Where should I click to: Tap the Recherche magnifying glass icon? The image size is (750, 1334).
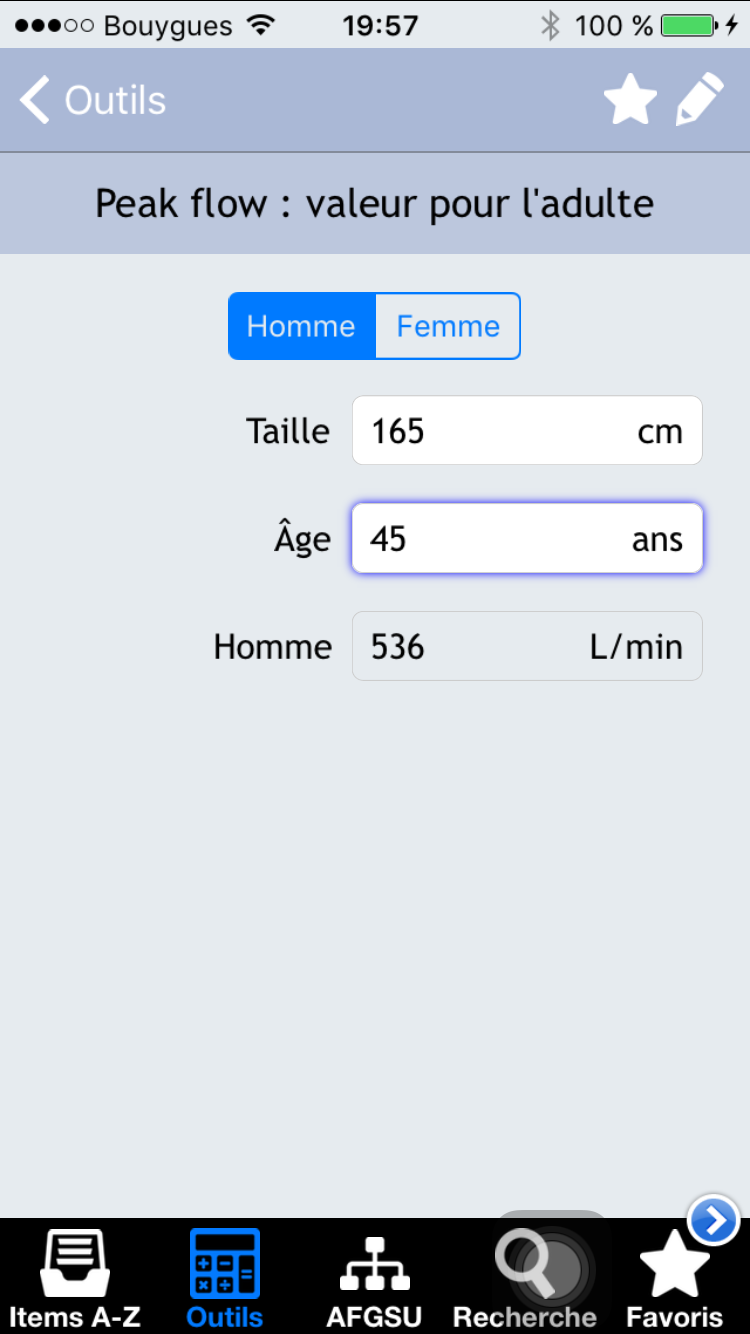coord(526,1263)
